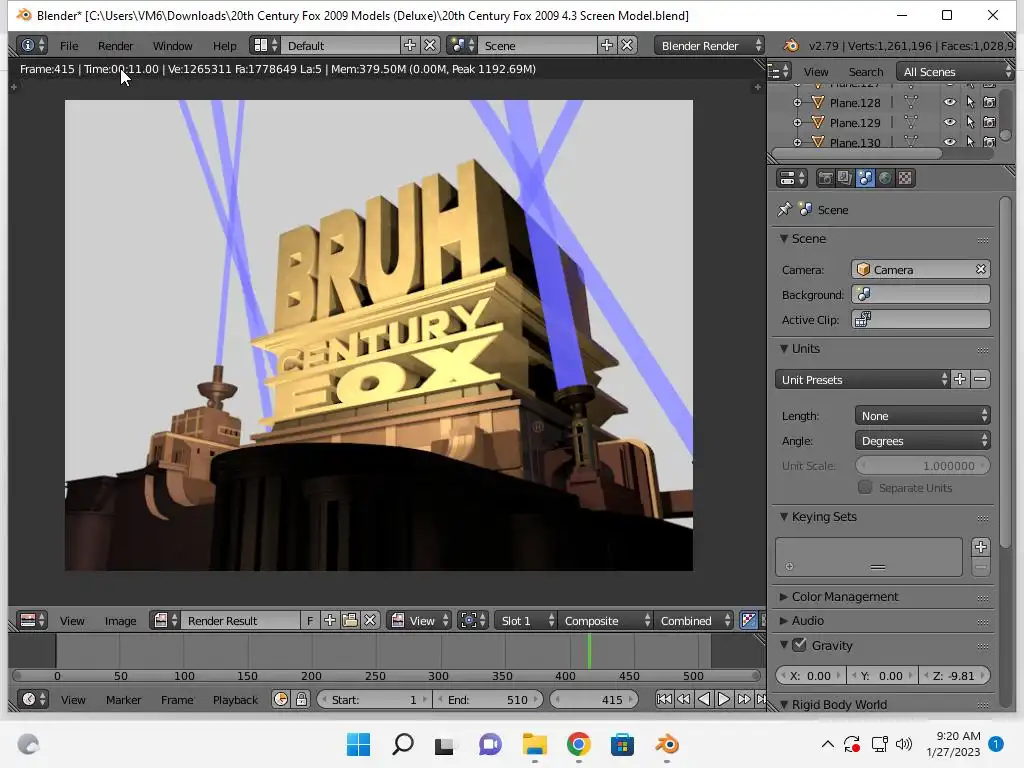This screenshot has width=1024, height=768.
Task: Clear the Camera field with X icon
Action: 980,269
